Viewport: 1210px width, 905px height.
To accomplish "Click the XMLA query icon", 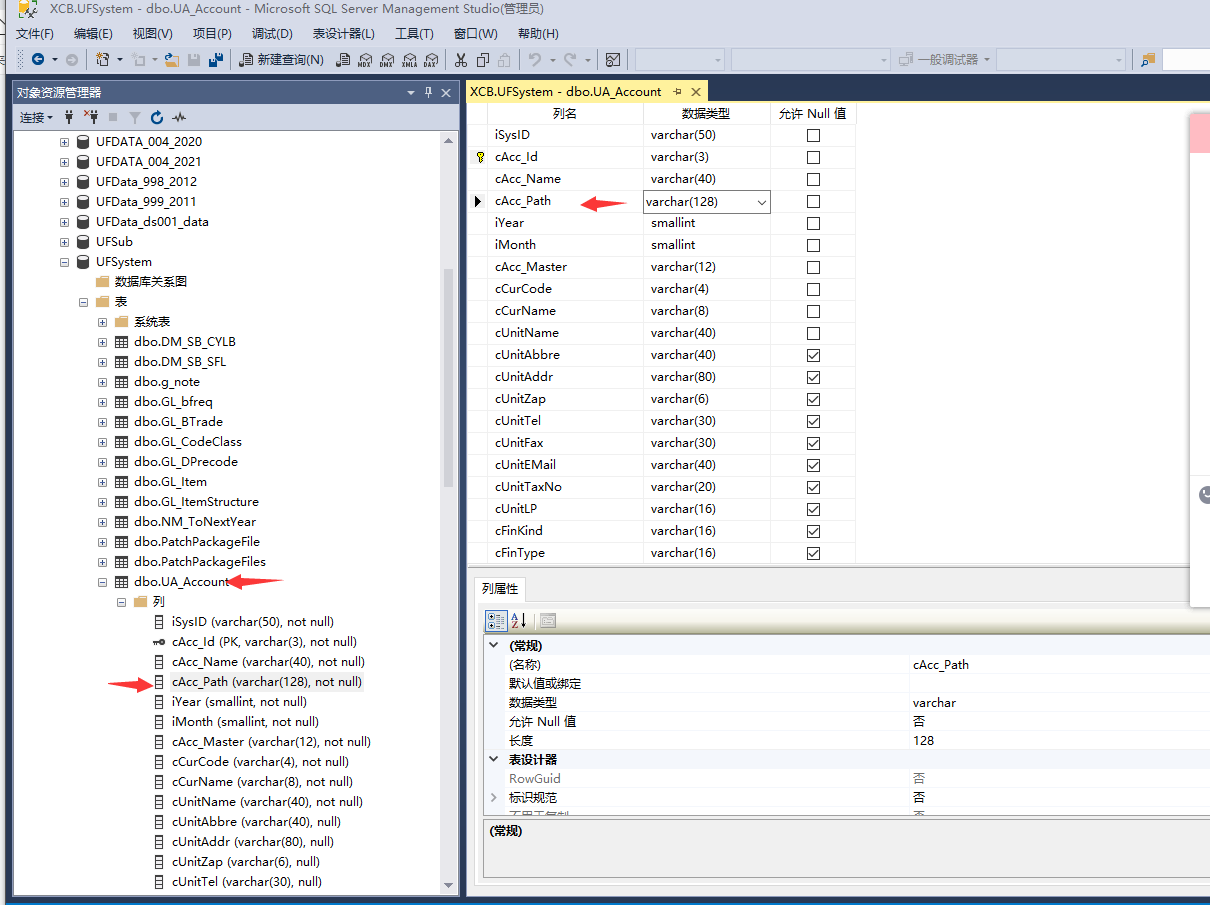I will pyautogui.click(x=409, y=60).
